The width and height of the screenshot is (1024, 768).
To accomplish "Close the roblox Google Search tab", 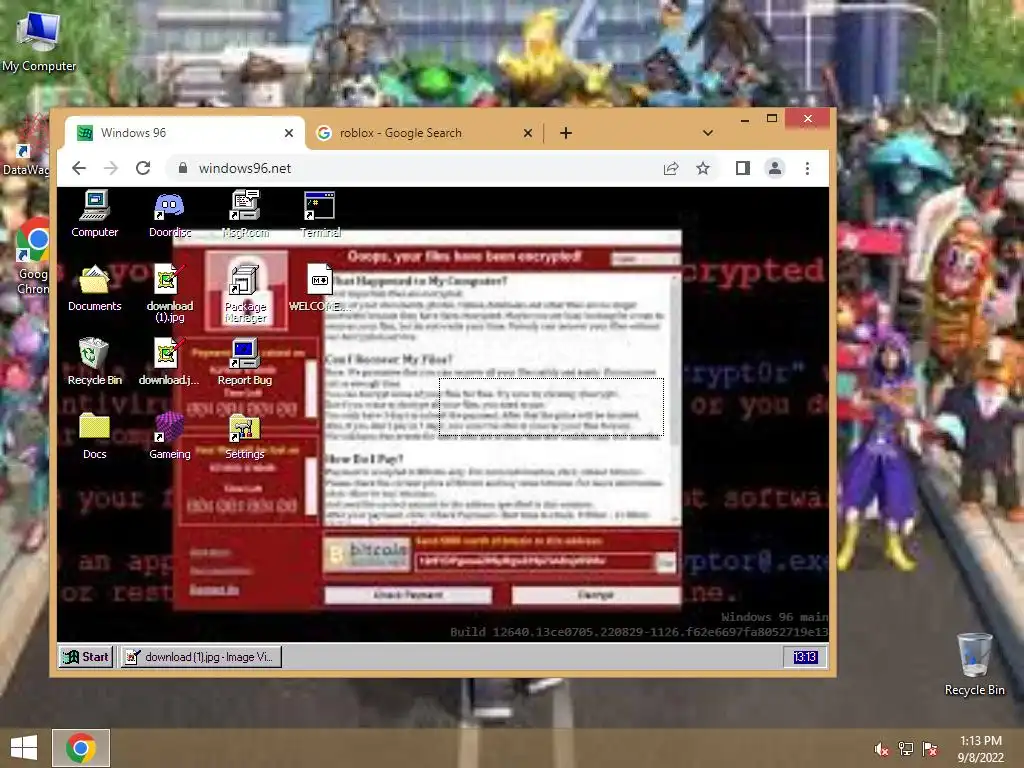I will [528, 133].
